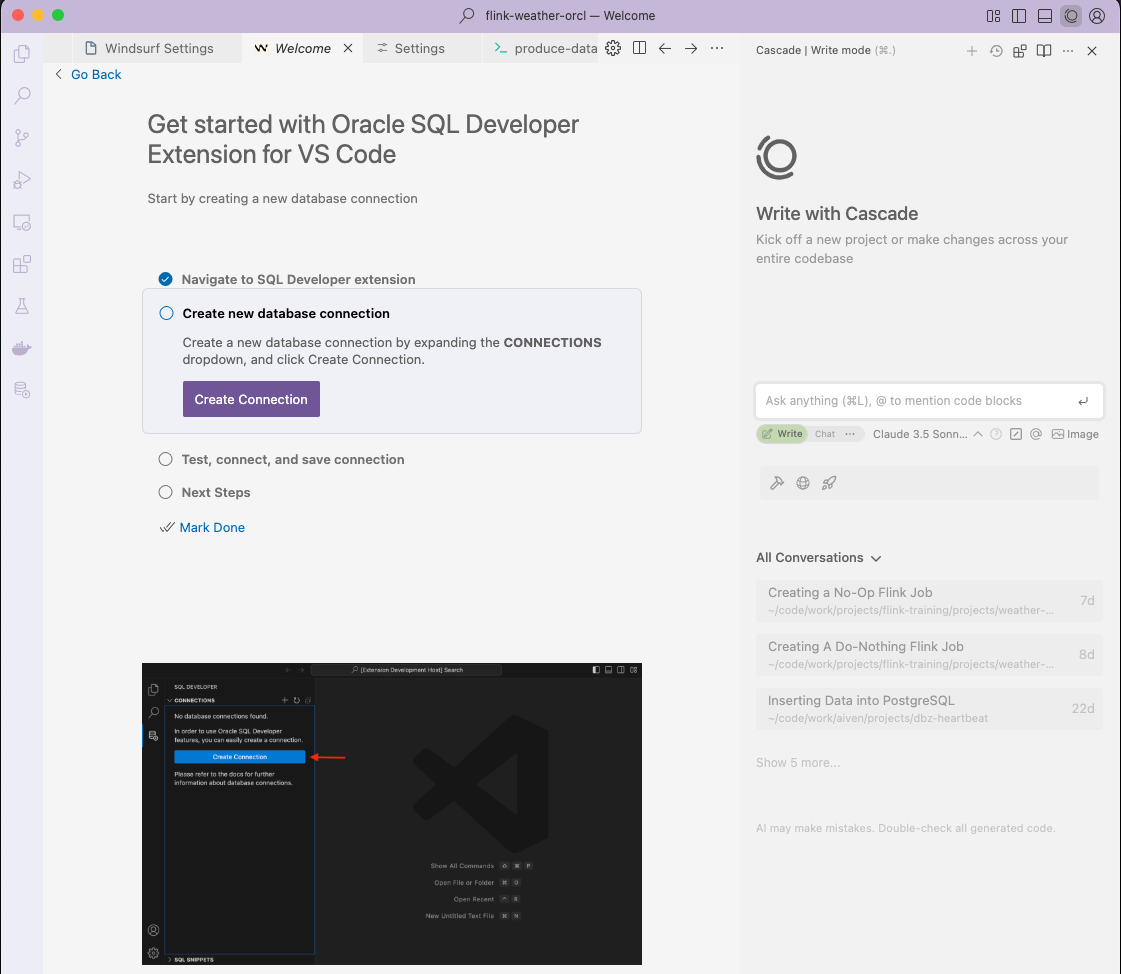The height and width of the screenshot is (974, 1121).
Task: Switch Cascade to Write mode
Action: point(781,434)
